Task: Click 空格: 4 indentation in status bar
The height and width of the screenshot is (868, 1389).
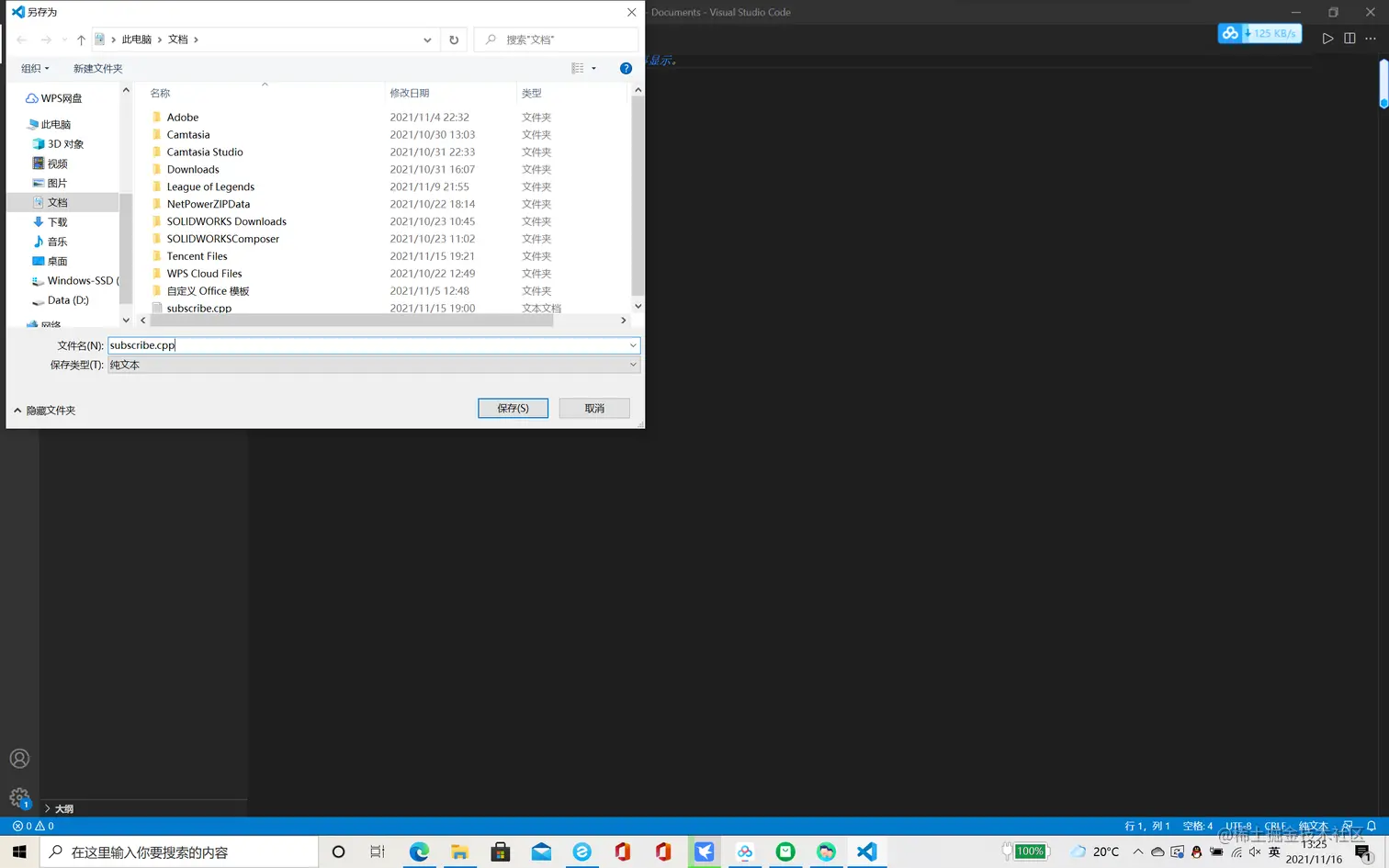Action: [x=1198, y=826]
